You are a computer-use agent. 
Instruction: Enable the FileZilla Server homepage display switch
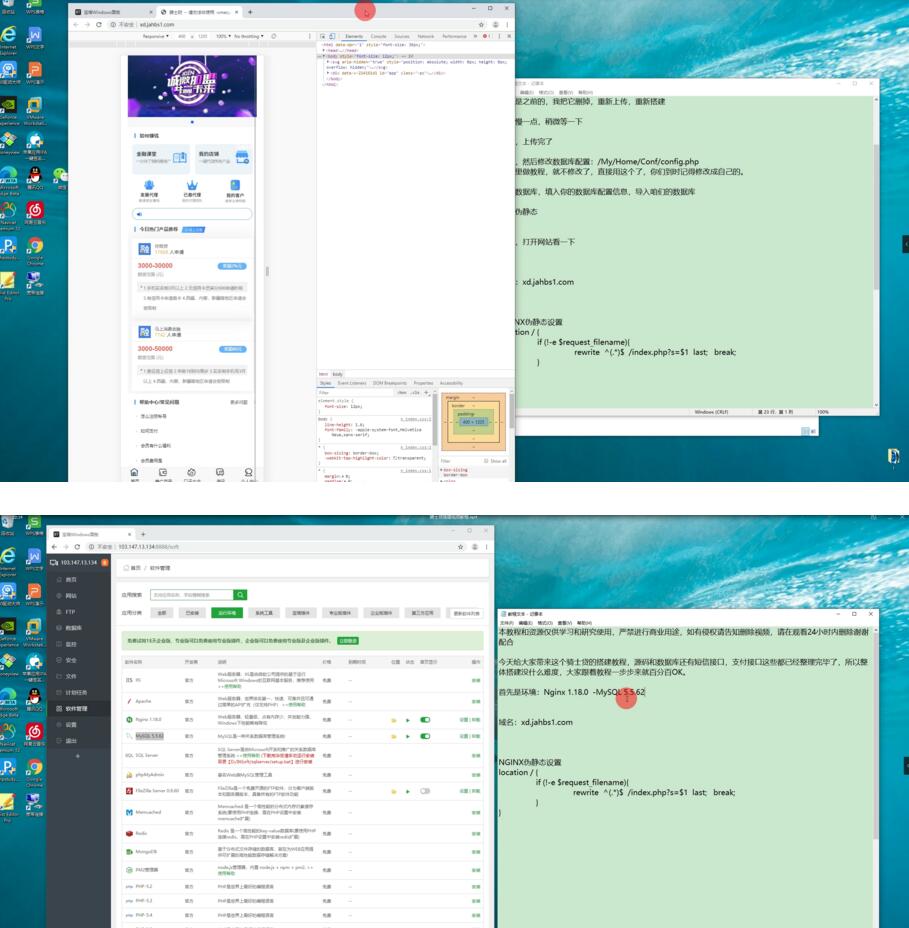425,790
